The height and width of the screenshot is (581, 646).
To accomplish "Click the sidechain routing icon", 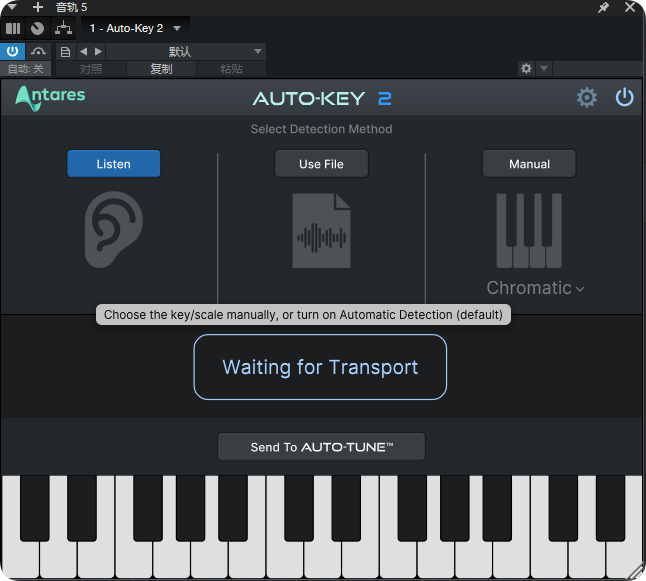I will 38,52.
